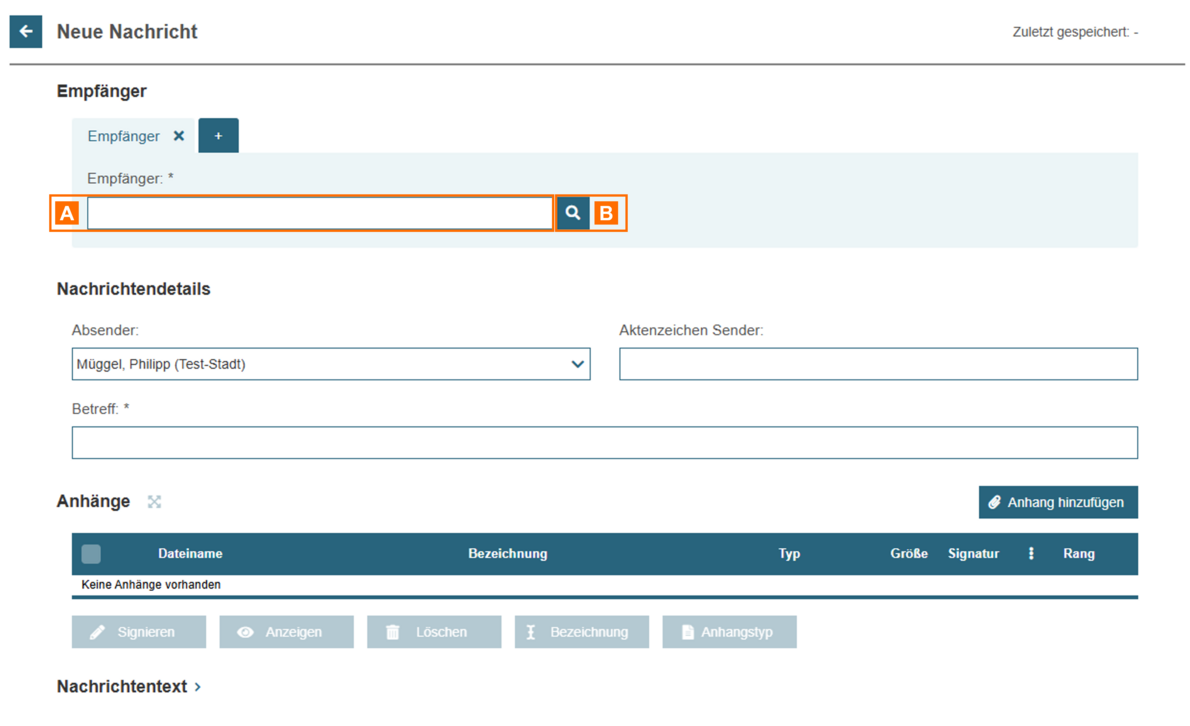Click into the Empfänger input field

320,213
